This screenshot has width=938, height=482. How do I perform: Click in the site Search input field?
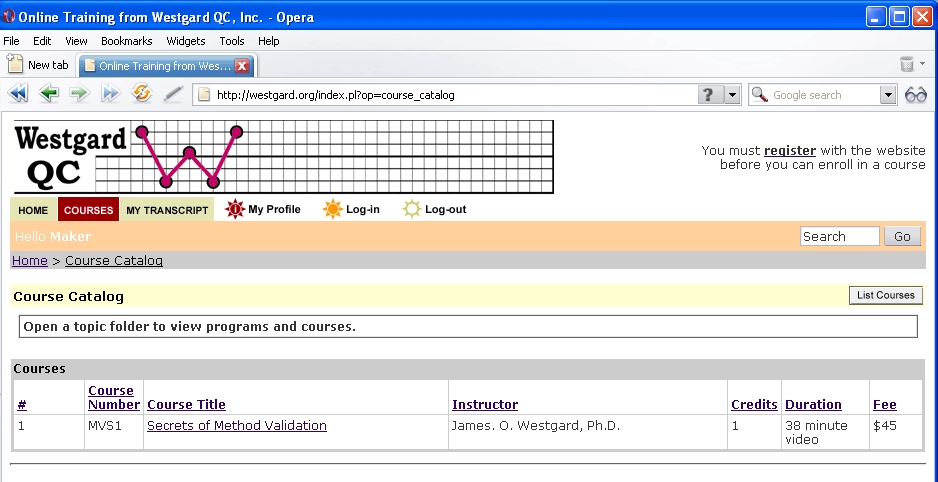839,236
